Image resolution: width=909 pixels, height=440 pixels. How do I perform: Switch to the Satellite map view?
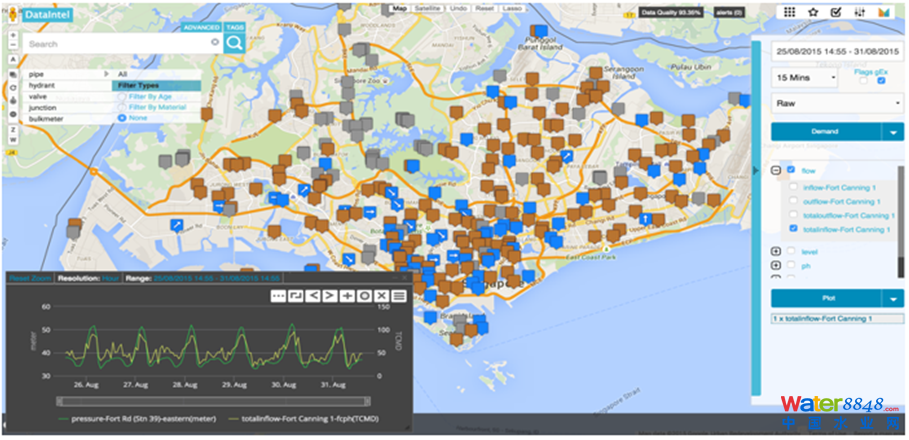tap(428, 8)
